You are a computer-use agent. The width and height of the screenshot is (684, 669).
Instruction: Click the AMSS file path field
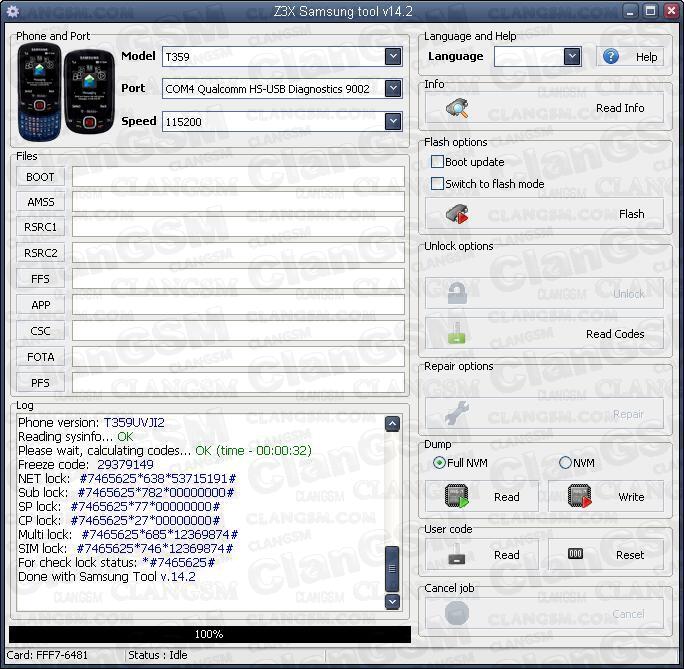pos(238,202)
